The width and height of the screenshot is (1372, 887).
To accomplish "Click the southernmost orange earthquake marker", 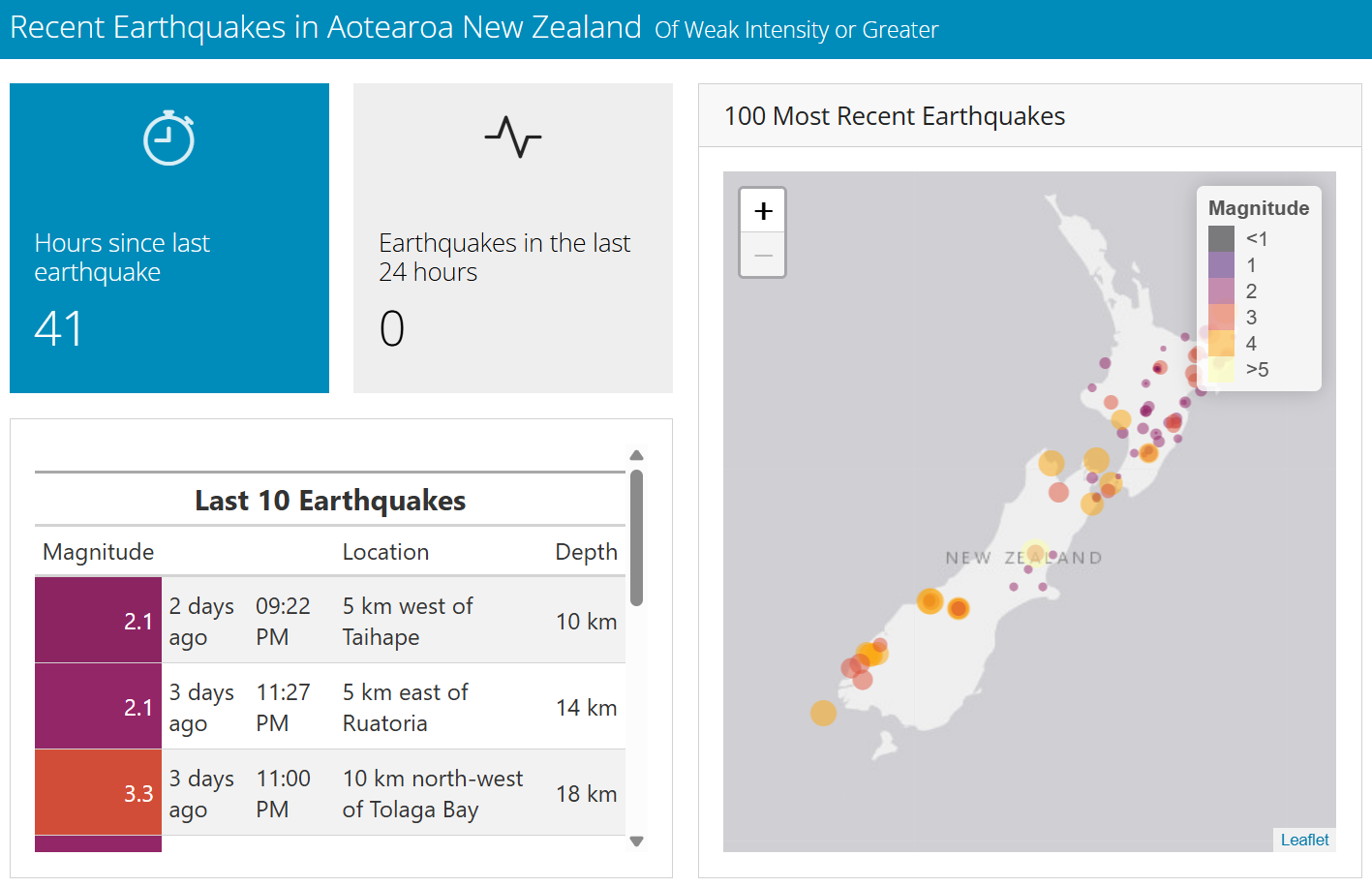I will click(823, 713).
